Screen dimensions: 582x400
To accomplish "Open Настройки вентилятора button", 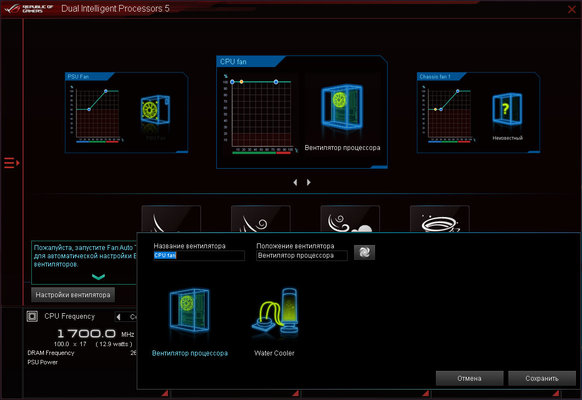I will pyautogui.click(x=73, y=295).
